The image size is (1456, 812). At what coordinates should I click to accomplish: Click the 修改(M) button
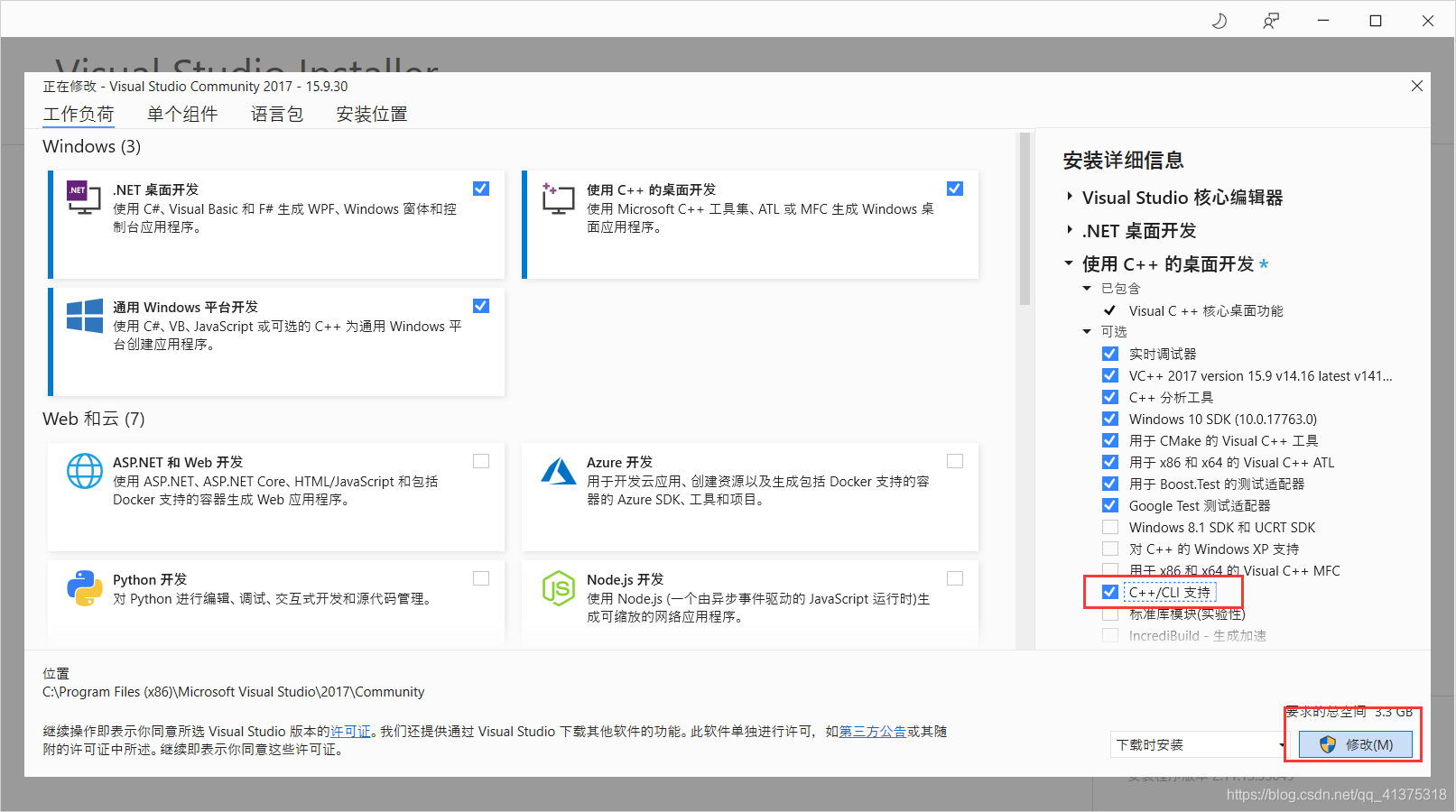click(x=1355, y=743)
